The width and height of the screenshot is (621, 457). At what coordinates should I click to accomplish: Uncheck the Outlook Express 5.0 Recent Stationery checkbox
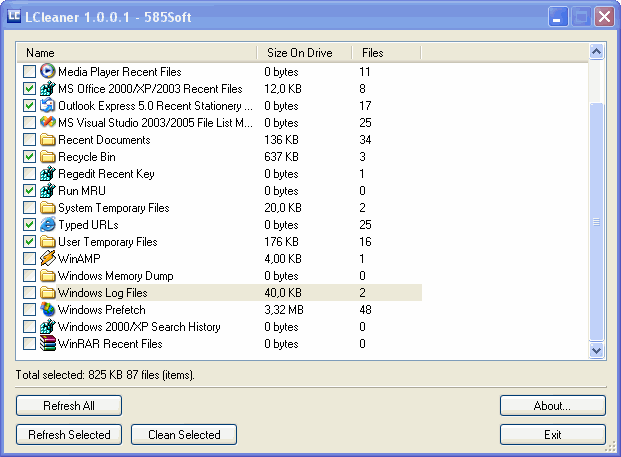tap(29, 106)
